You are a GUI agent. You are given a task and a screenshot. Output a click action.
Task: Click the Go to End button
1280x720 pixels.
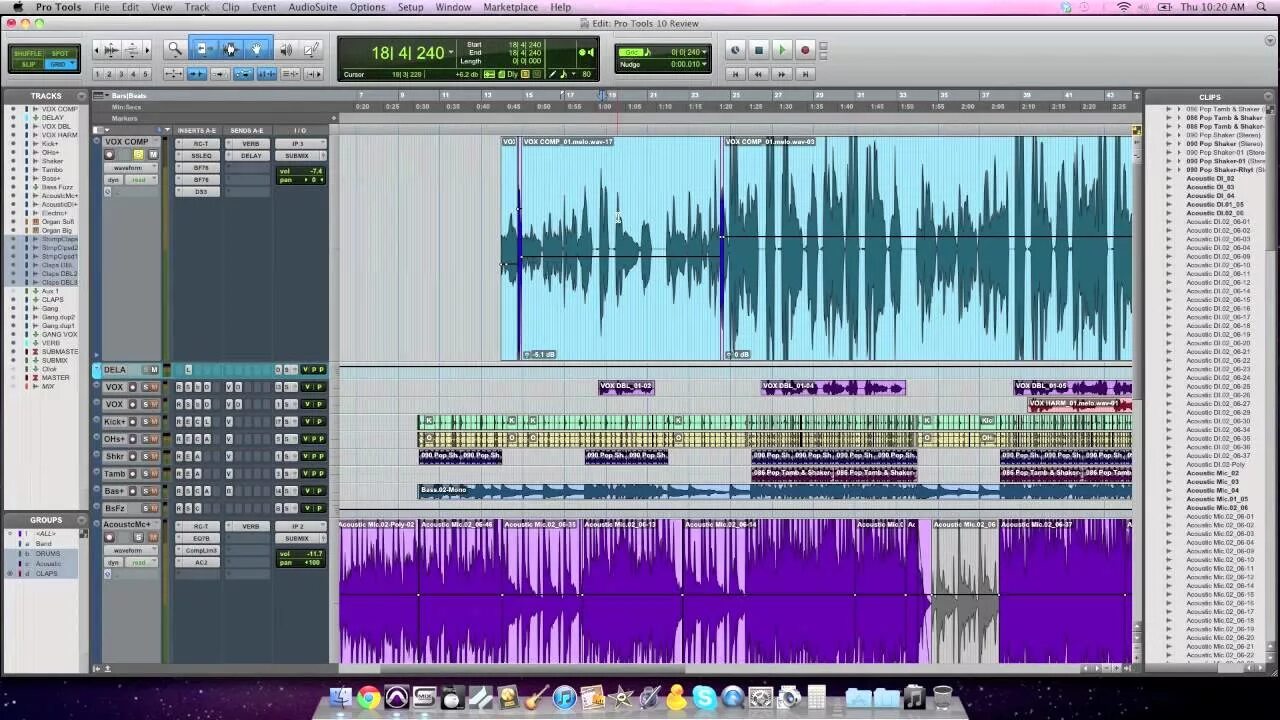pyautogui.click(x=805, y=74)
